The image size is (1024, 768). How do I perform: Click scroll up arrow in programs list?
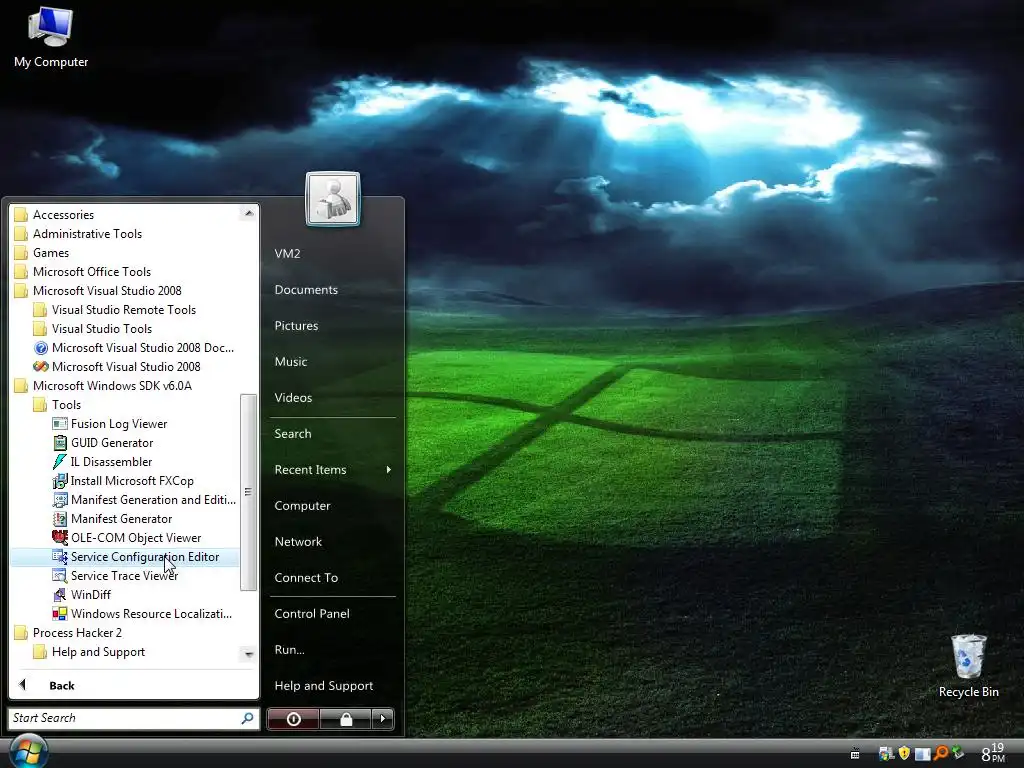248,214
